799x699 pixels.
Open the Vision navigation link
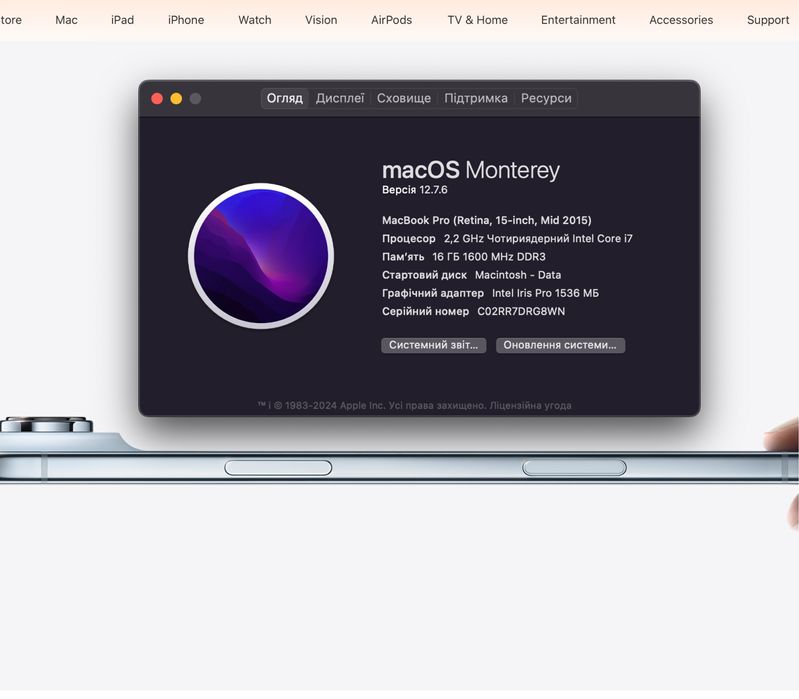coord(321,20)
